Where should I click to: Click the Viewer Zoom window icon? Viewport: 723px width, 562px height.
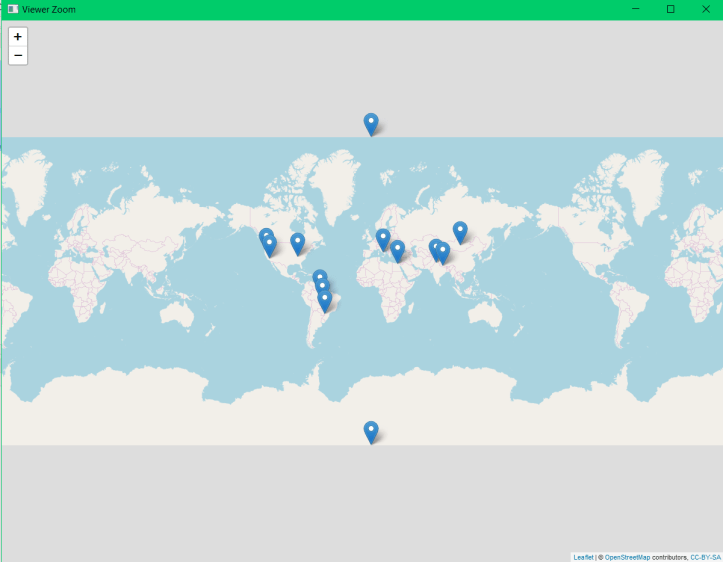pos(12,9)
